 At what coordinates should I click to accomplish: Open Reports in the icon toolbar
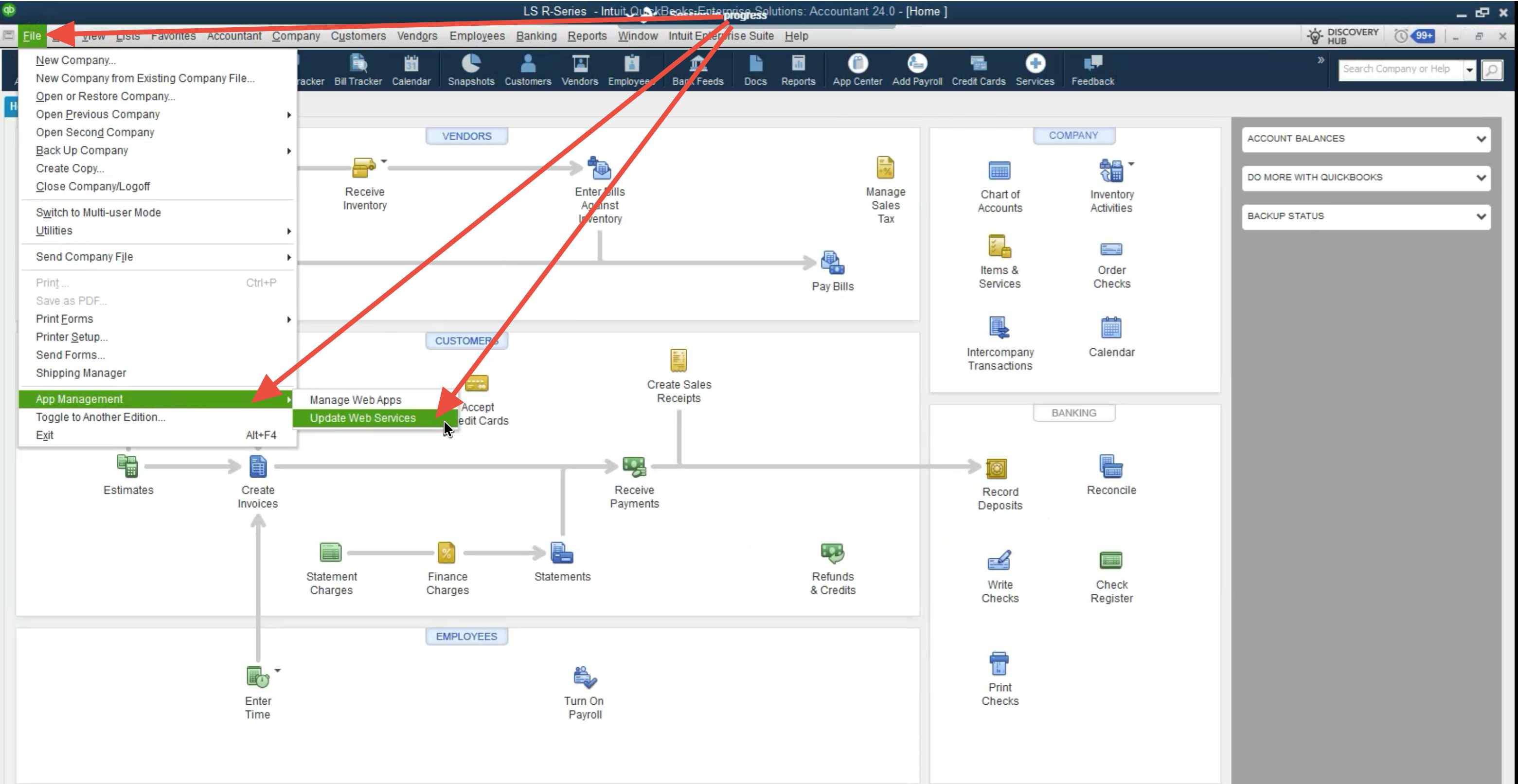[798, 70]
